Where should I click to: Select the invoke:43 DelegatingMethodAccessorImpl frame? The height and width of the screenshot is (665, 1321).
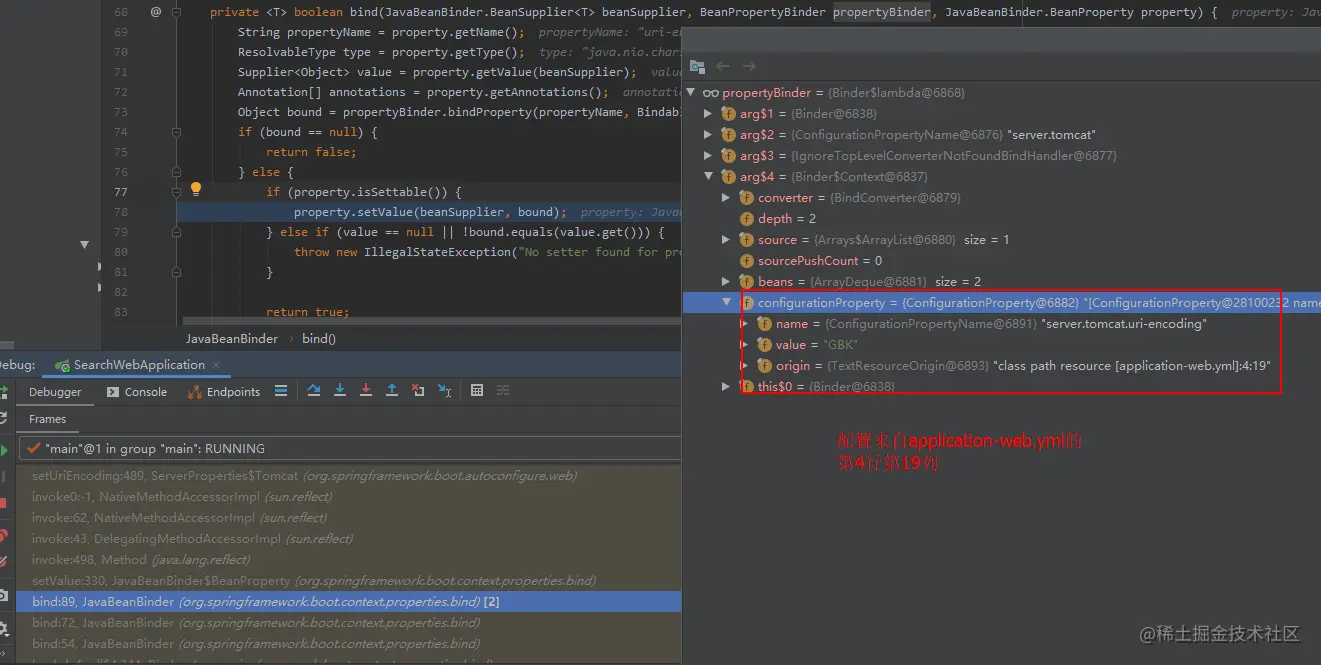click(349, 539)
